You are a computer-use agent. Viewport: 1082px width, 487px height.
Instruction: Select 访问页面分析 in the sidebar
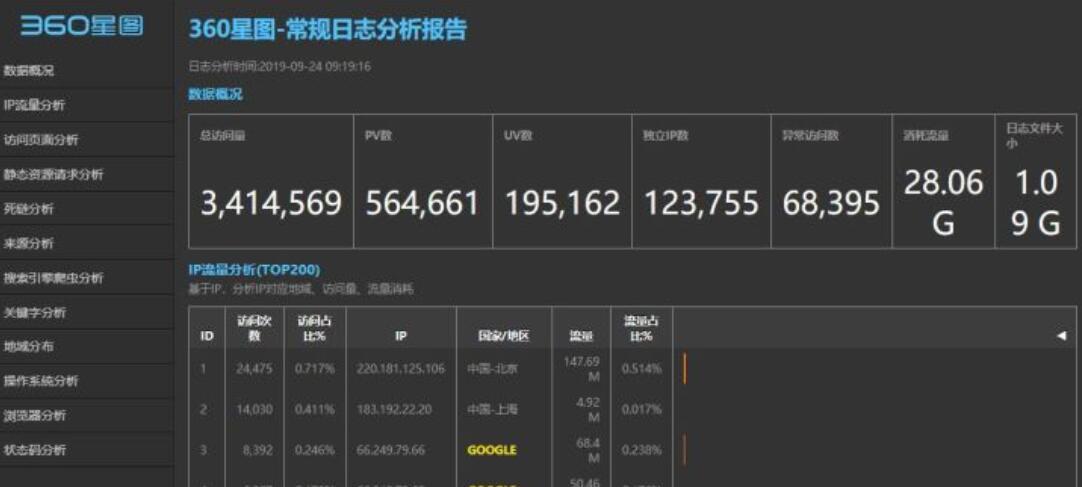click(41, 139)
